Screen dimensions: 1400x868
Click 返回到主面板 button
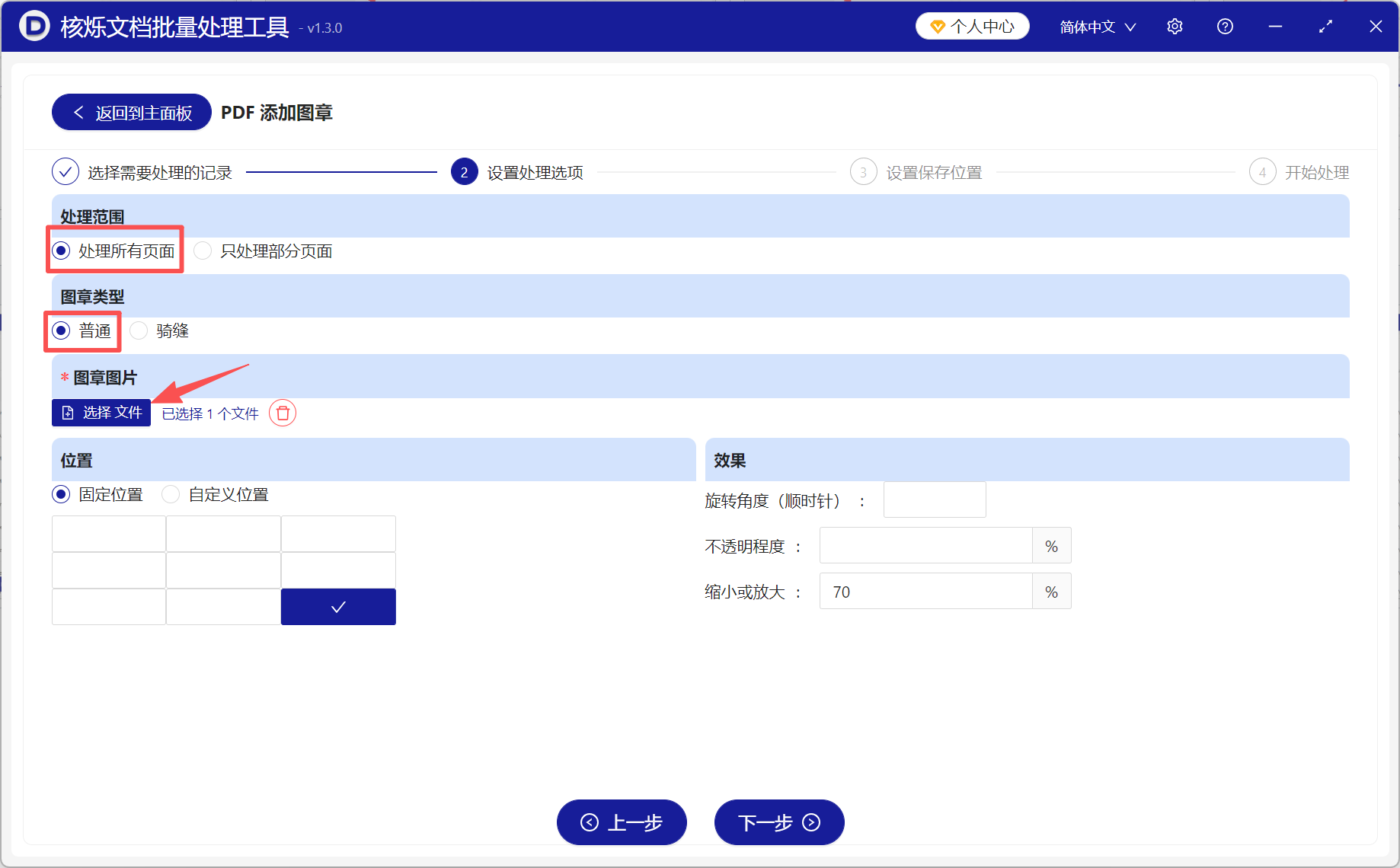coord(131,112)
